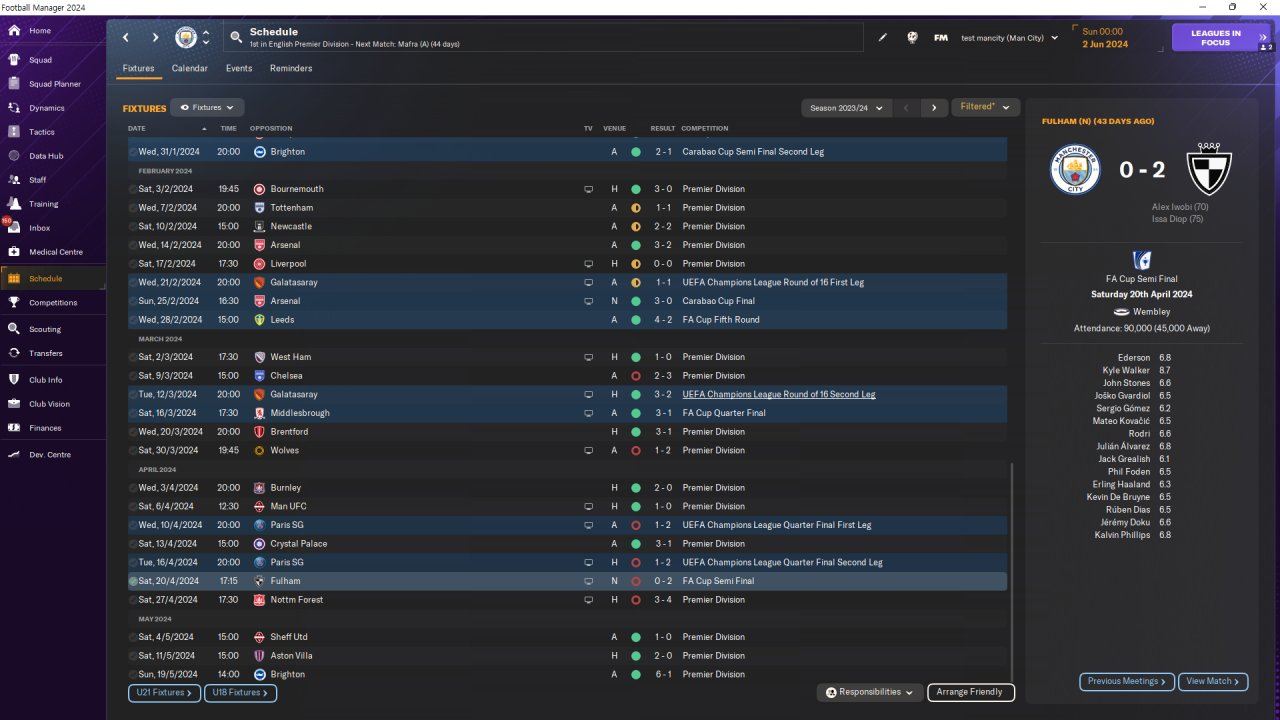The image size is (1280, 720).
Task: Switch to the Calendar tab
Action: [x=190, y=69]
